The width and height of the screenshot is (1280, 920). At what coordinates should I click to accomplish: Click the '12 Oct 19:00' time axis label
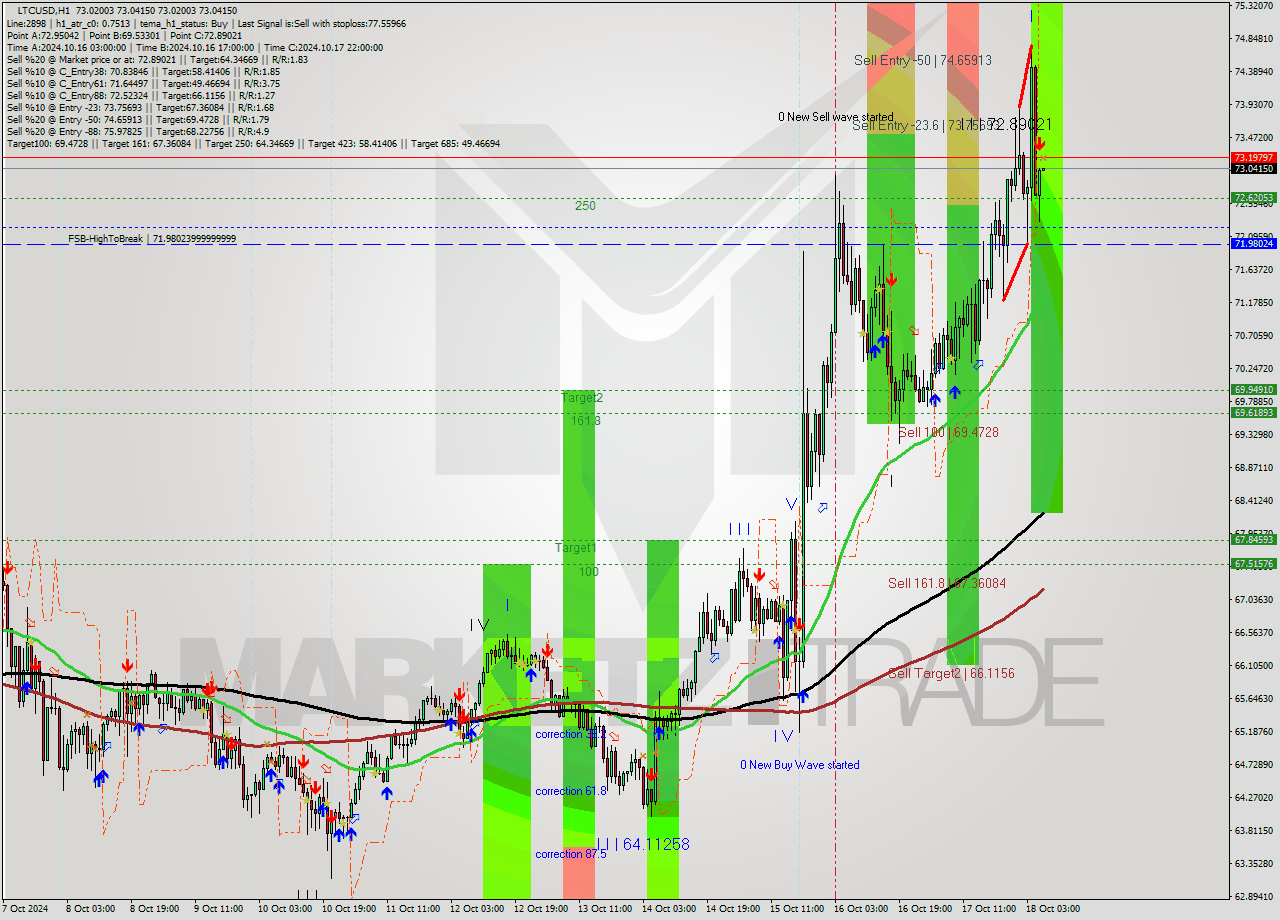539,909
